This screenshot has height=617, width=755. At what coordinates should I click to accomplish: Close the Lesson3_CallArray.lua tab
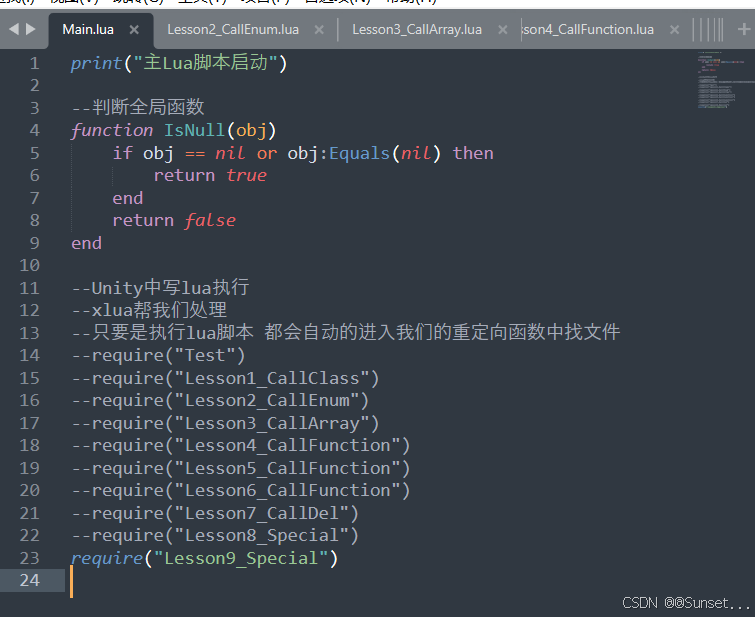click(x=503, y=30)
